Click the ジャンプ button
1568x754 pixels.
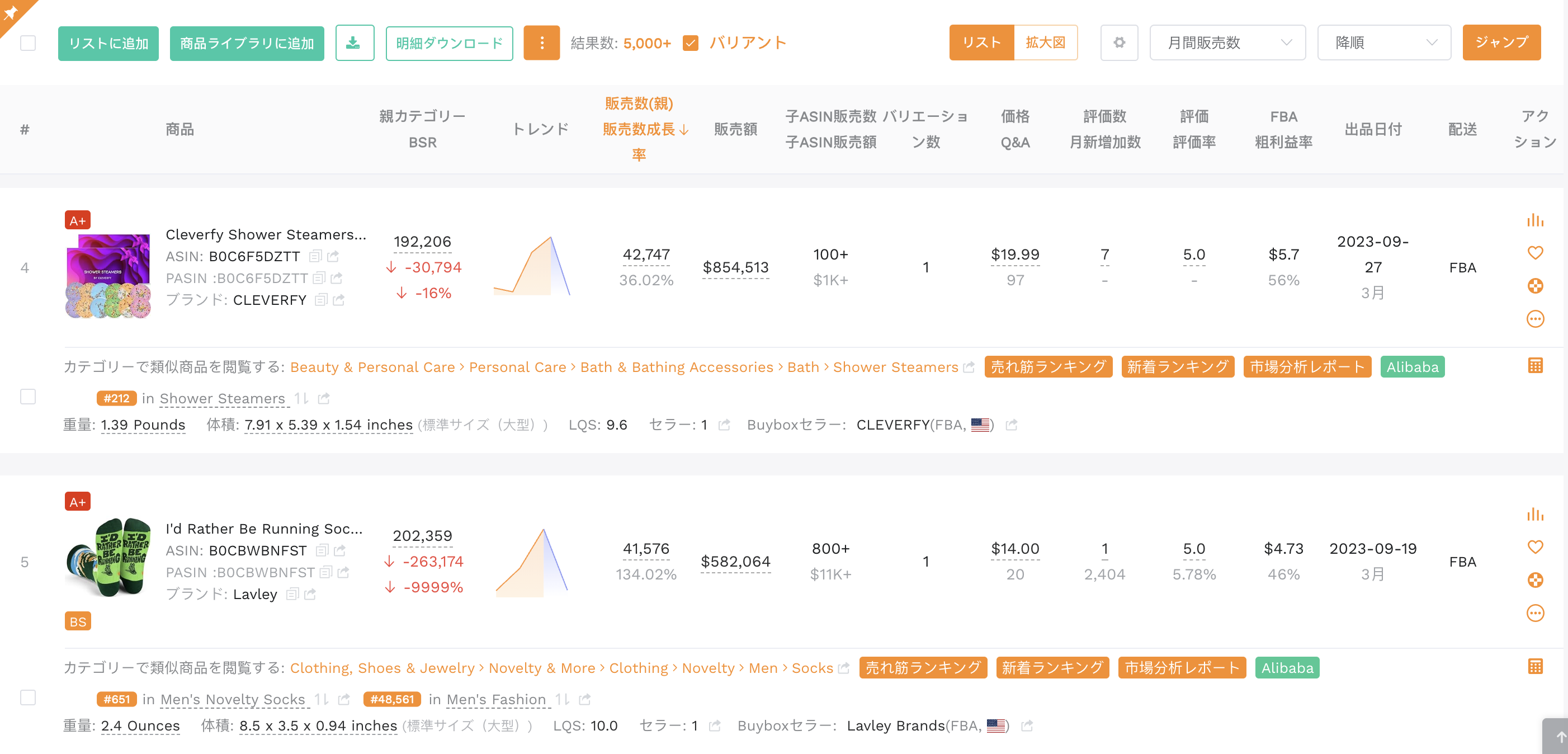1501,43
